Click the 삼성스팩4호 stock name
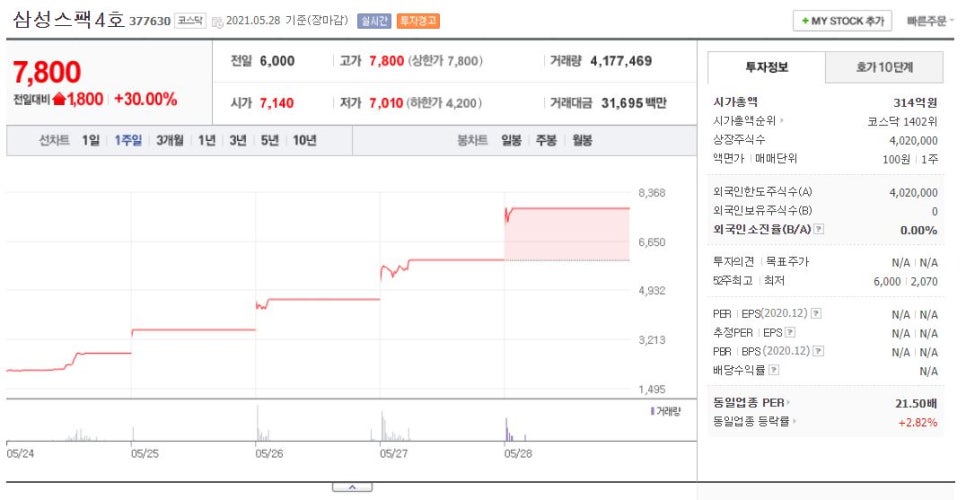 click(x=68, y=20)
